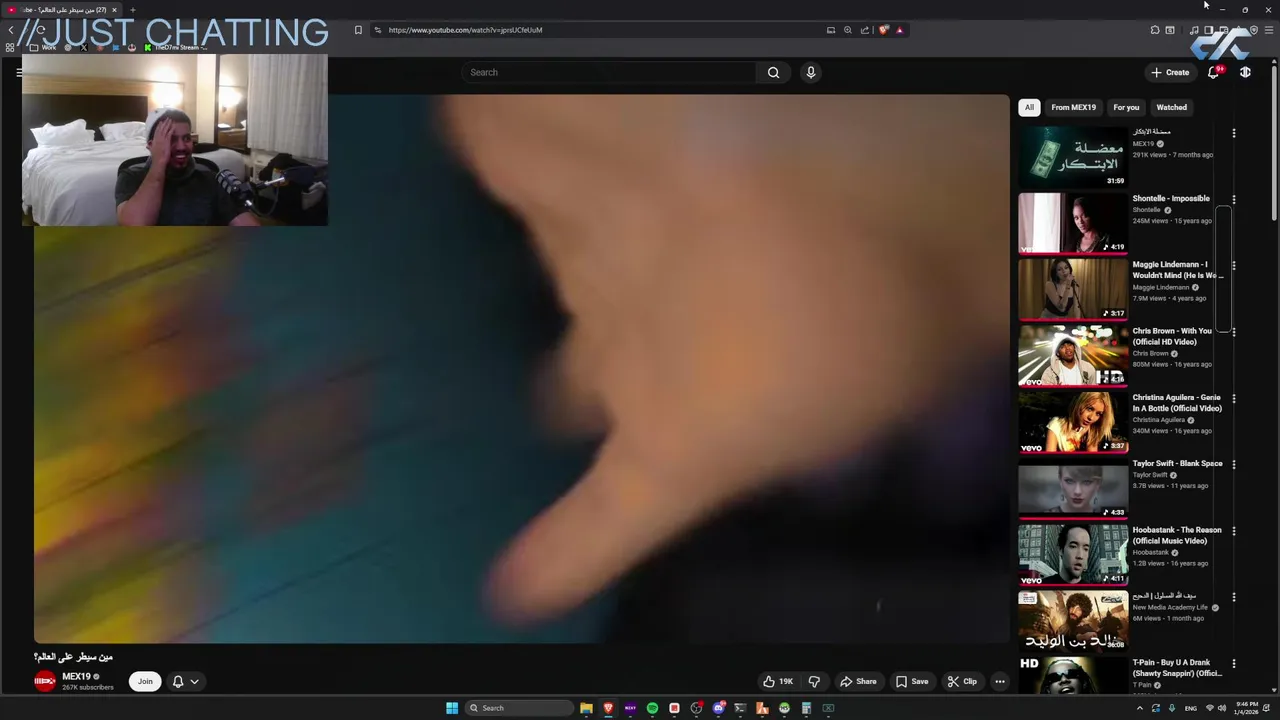Open the OBS Studio icon in the taskbar

pyautogui.click(x=696, y=708)
